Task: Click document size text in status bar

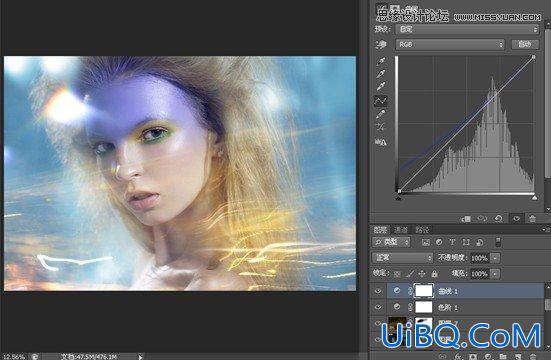Action: pos(88,357)
